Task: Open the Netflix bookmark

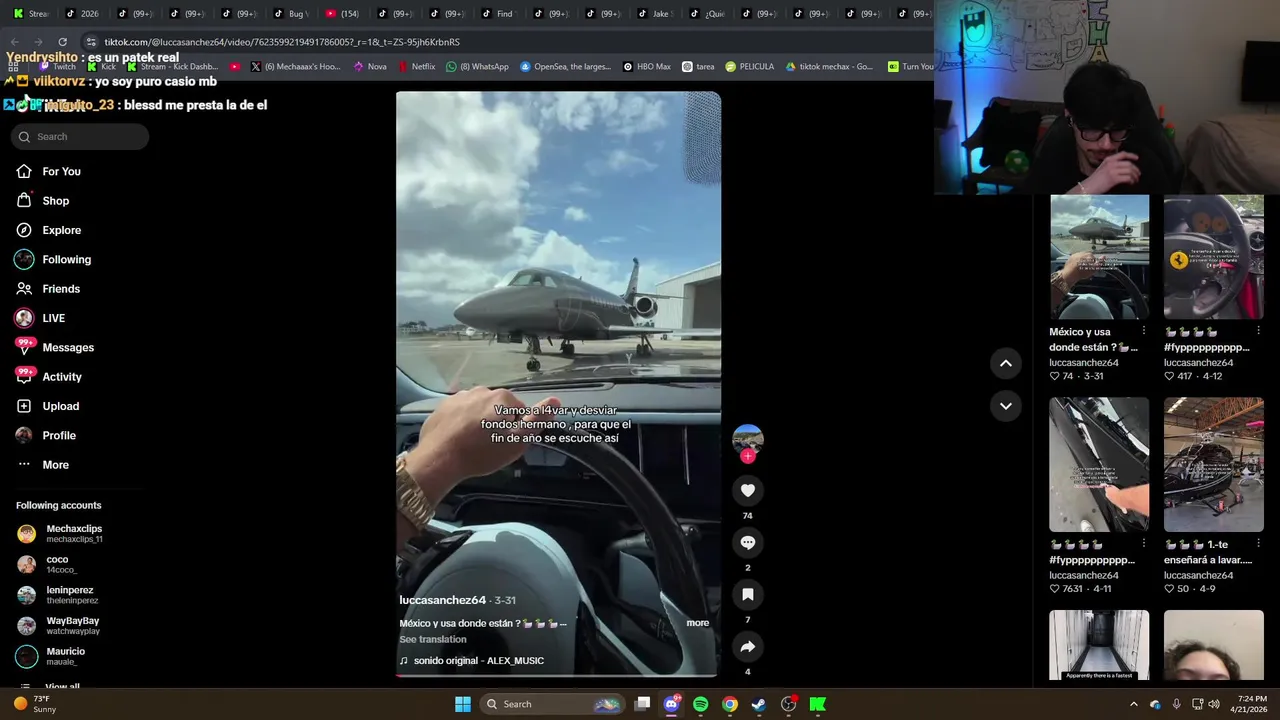Action: 416,67
